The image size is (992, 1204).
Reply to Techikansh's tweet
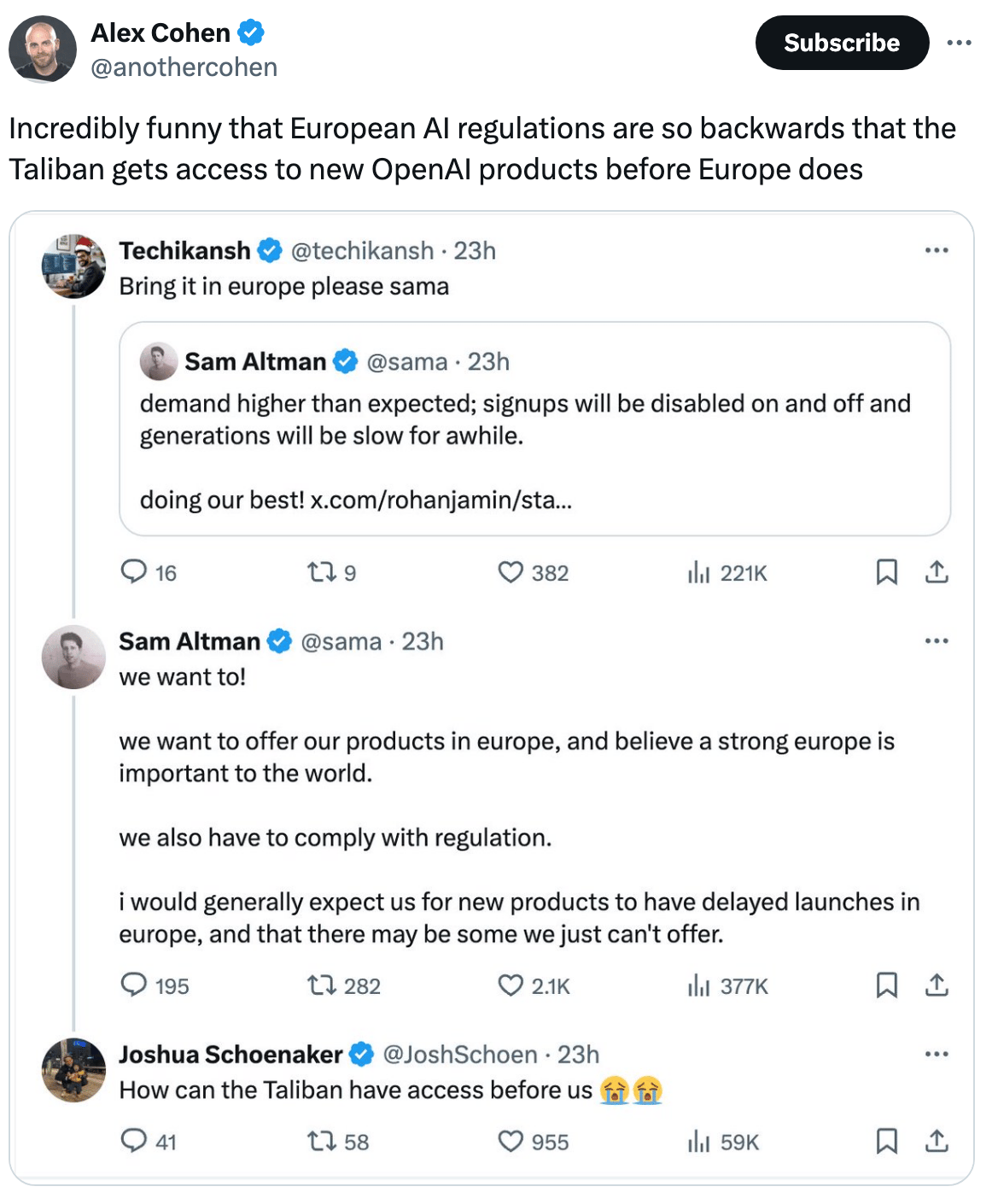[x=134, y=571]
